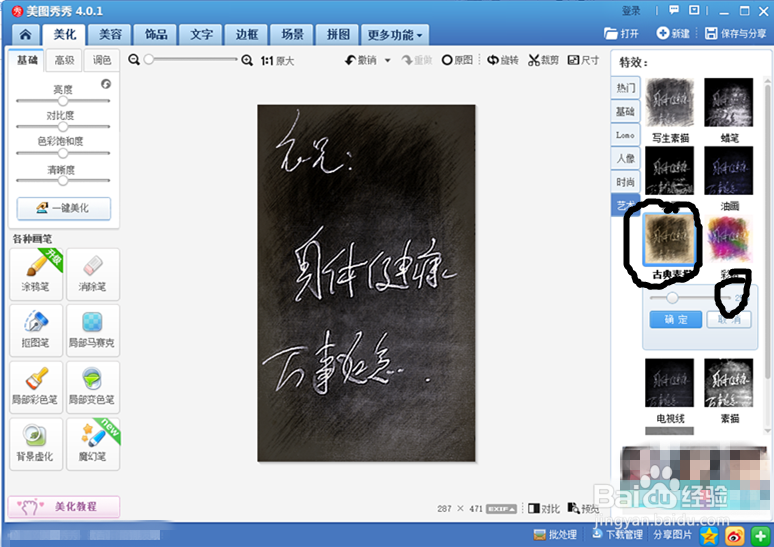Click the 亮度 brightness slider handle
Image resolution: width=774 pixels, height=547 pixels.
point(63,101)
